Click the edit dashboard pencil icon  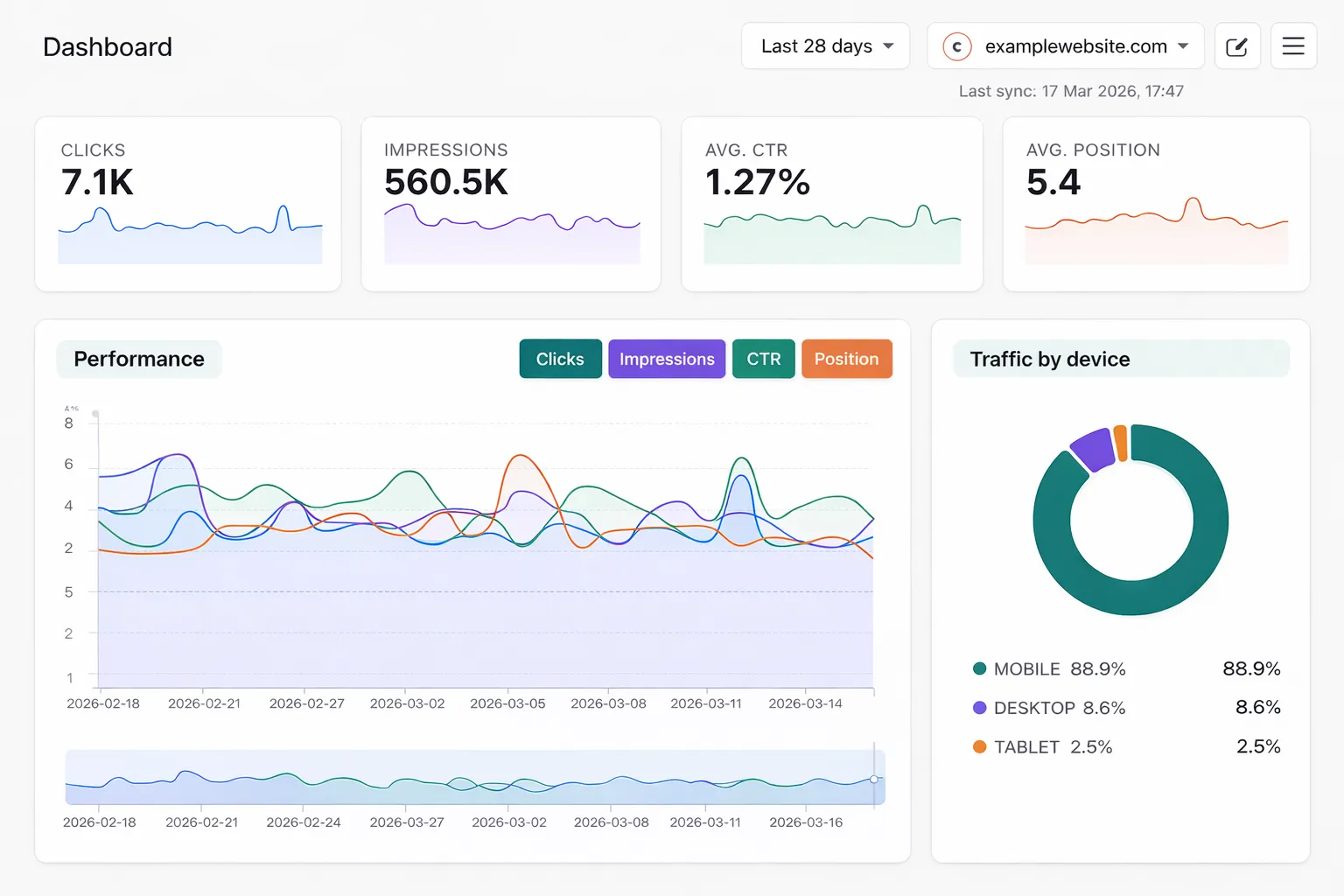[1236, 46]
